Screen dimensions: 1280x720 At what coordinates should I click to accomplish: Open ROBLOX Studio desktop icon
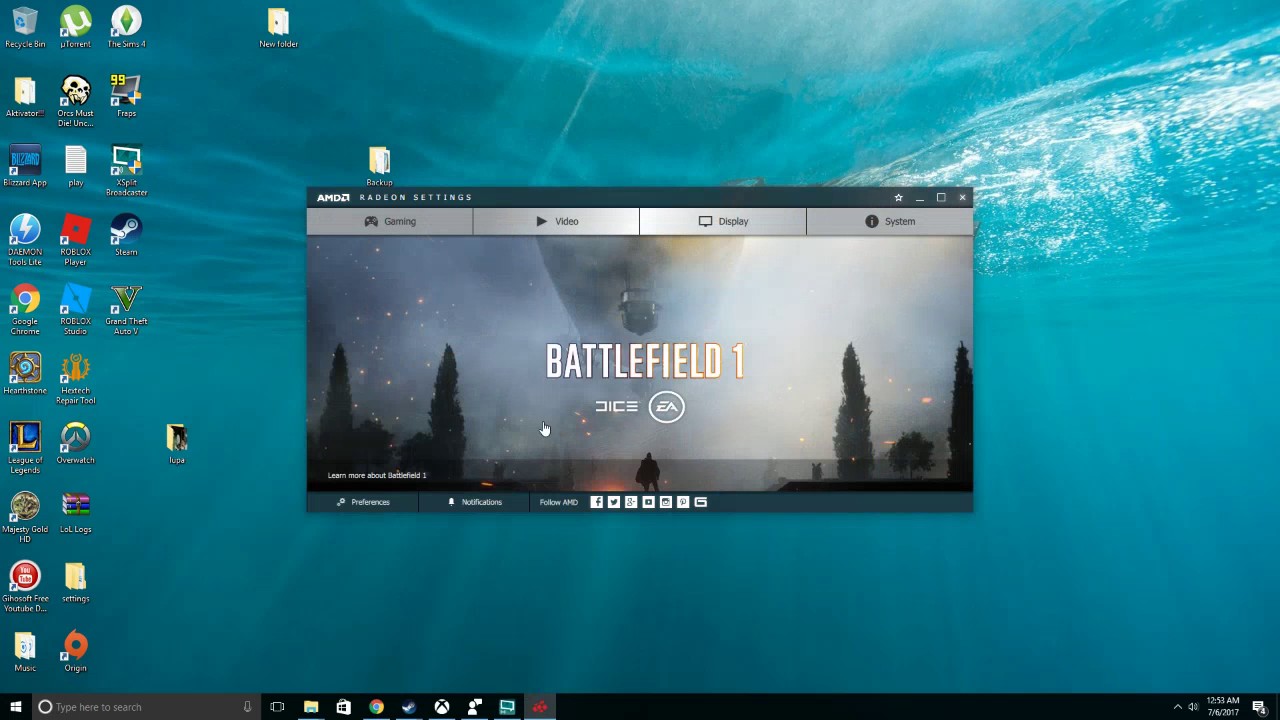tap(75, 309)
